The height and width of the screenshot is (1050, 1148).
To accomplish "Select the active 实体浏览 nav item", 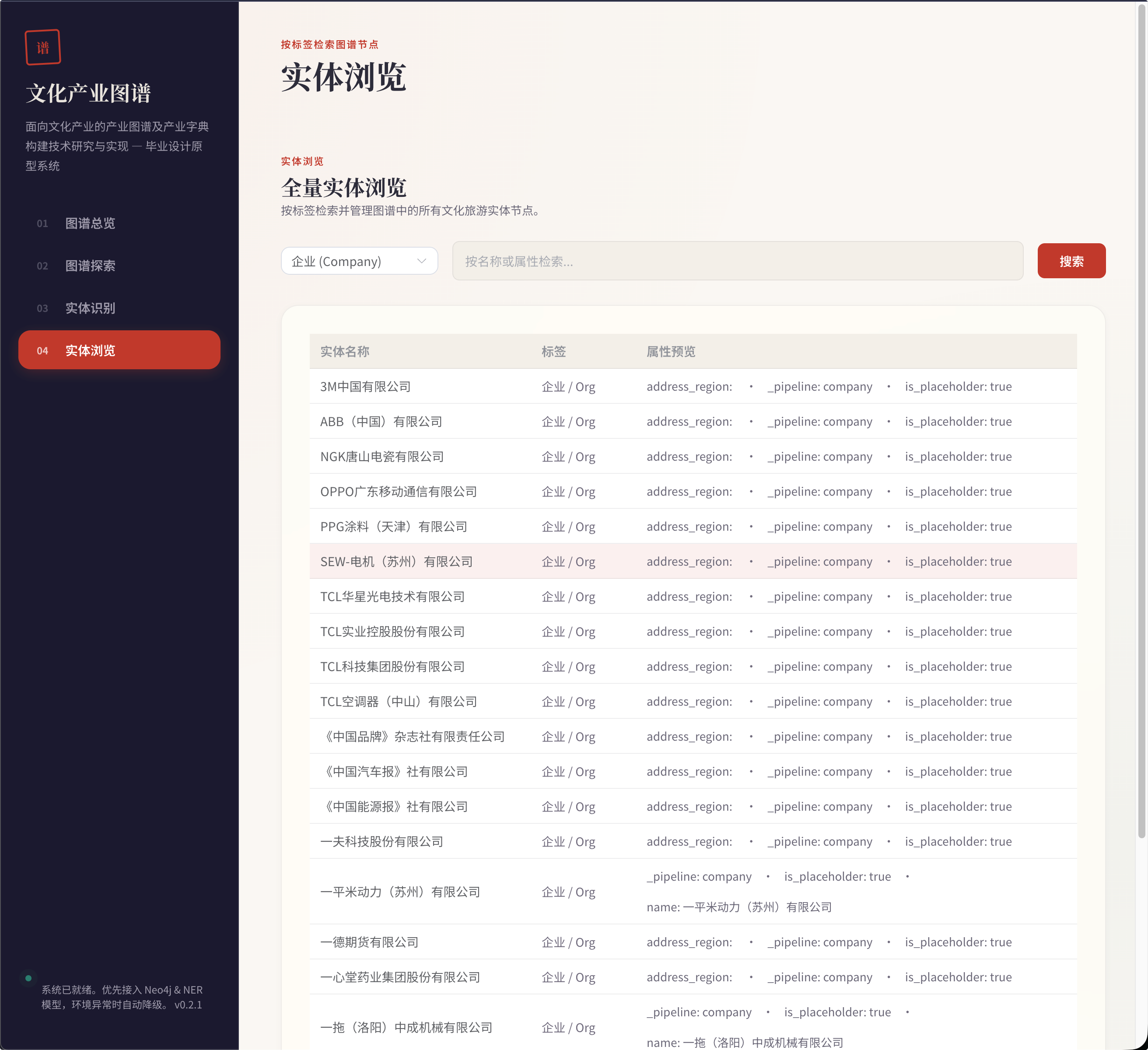I will (119, 350).
